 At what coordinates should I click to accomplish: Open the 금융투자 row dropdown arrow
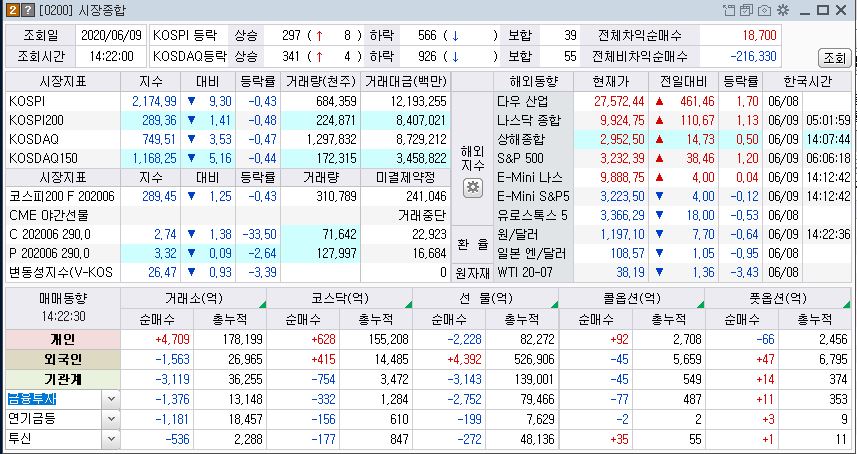pyautogui.click(x=111, y=399)
